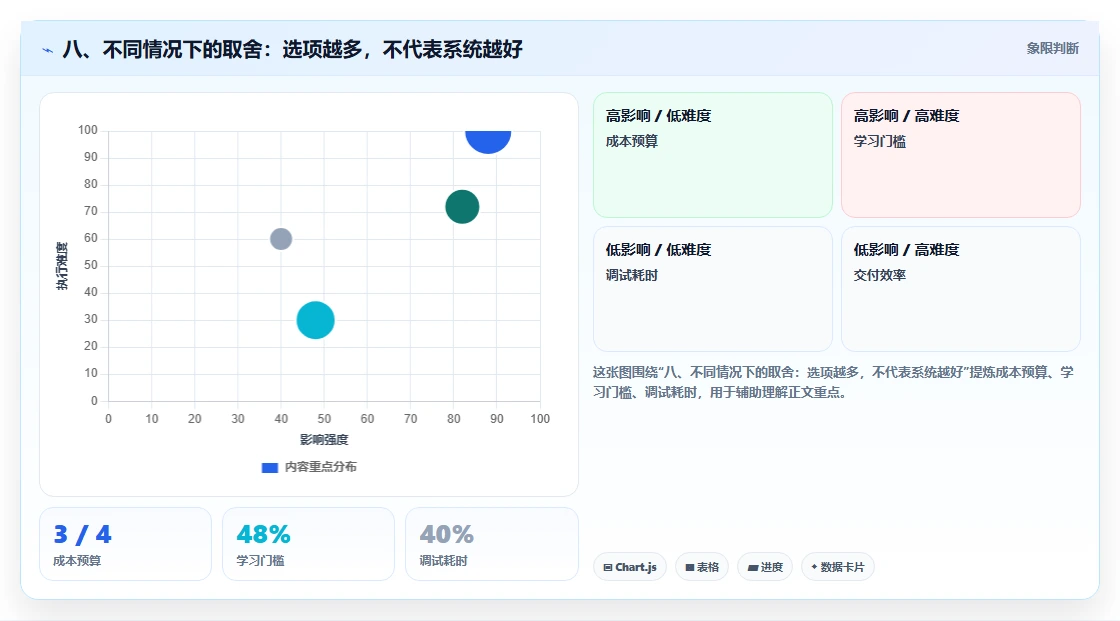Click the section title 八、不同情况下的取舍
This screenshot has height=621, width=1120.
pyautogui.click(x=293, y=49)
